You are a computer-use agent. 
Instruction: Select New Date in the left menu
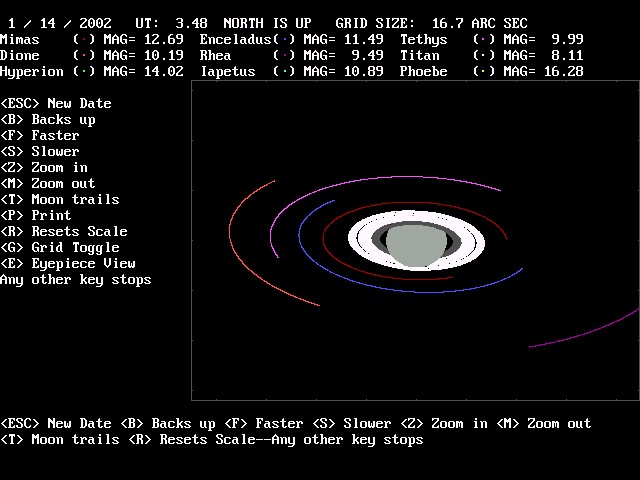(56, 103)
